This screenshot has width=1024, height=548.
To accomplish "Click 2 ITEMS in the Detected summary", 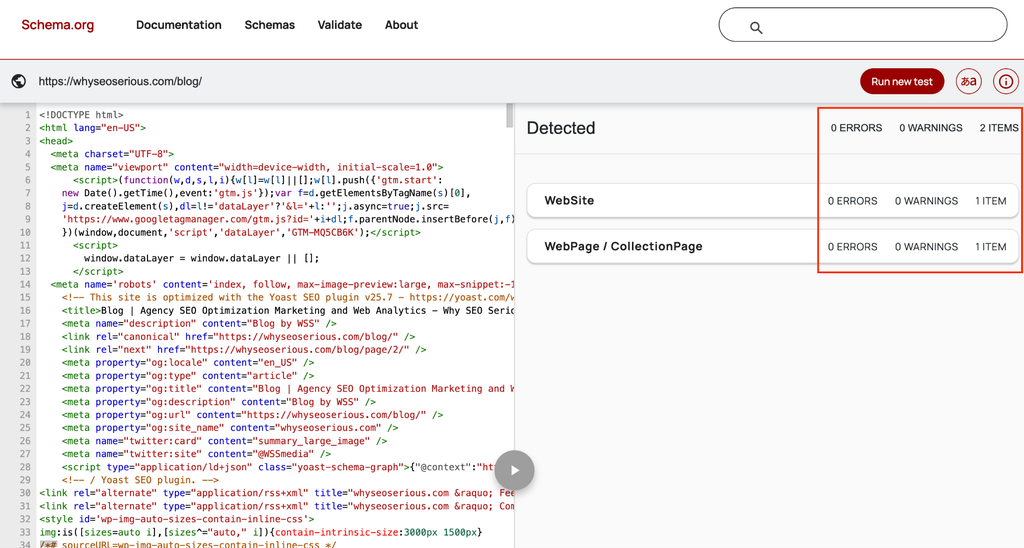I will [x=999, y=128].
